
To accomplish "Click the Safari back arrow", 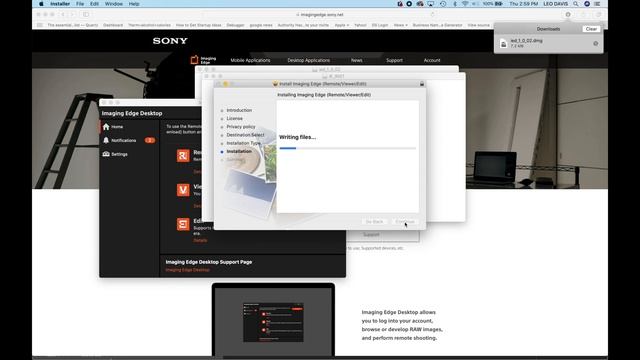I will [63, 14].
